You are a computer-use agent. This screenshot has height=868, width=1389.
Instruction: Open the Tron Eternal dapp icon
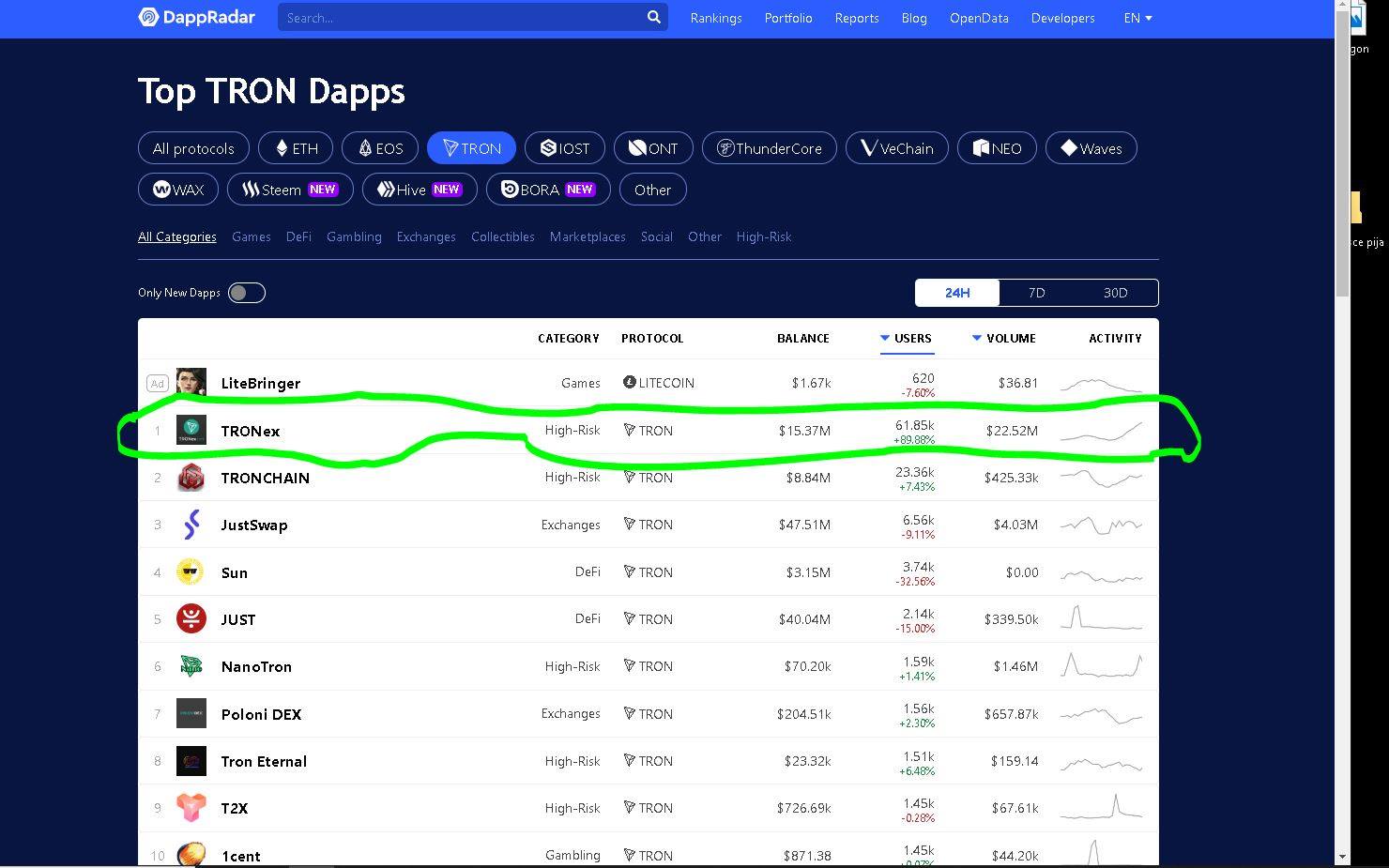[191, 761]
